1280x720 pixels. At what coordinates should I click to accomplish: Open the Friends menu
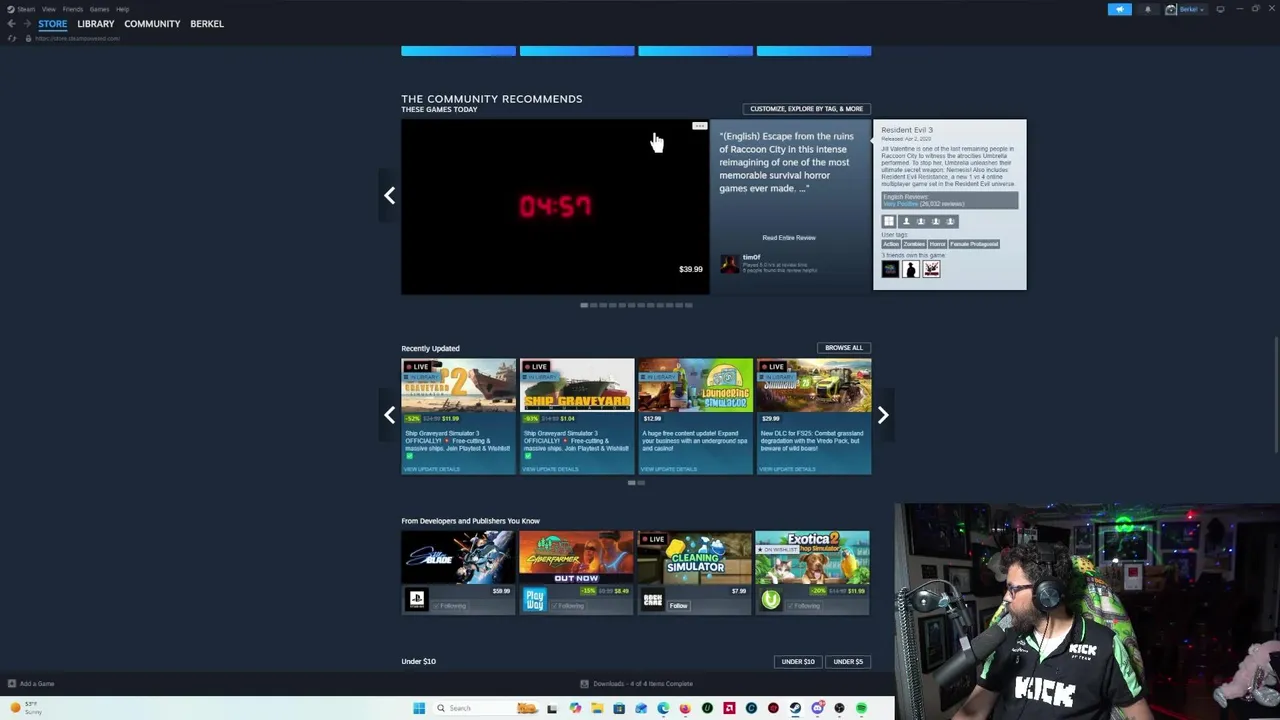[73, 9]
